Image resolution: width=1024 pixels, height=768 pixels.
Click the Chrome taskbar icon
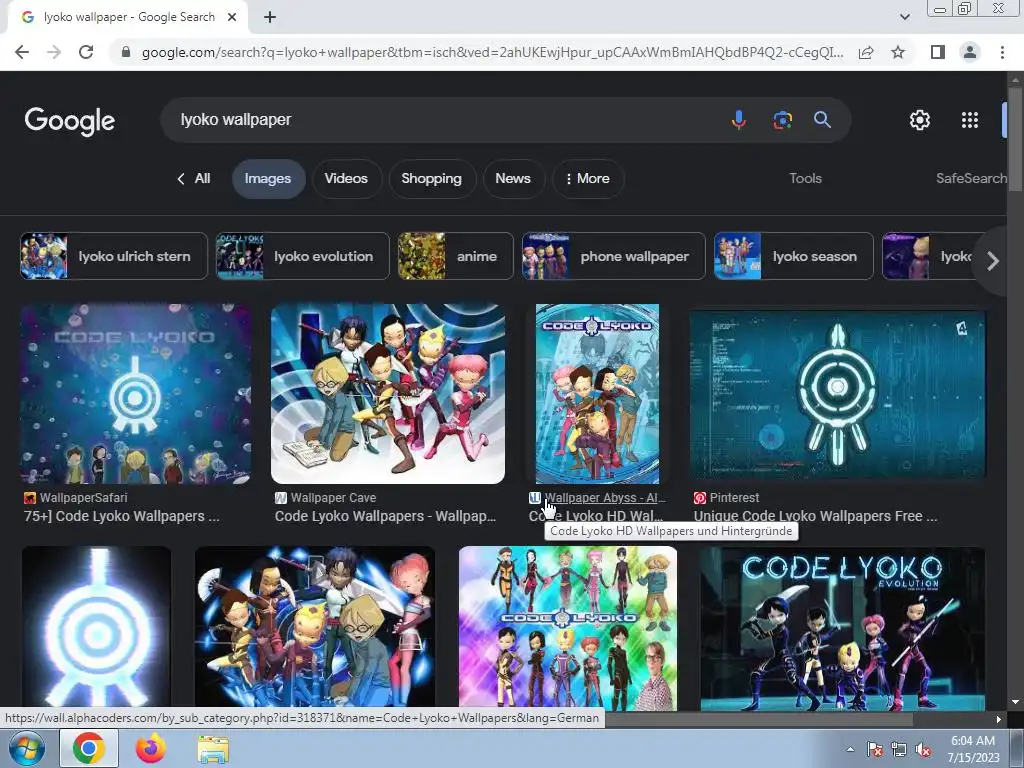(x=89, y=748)
